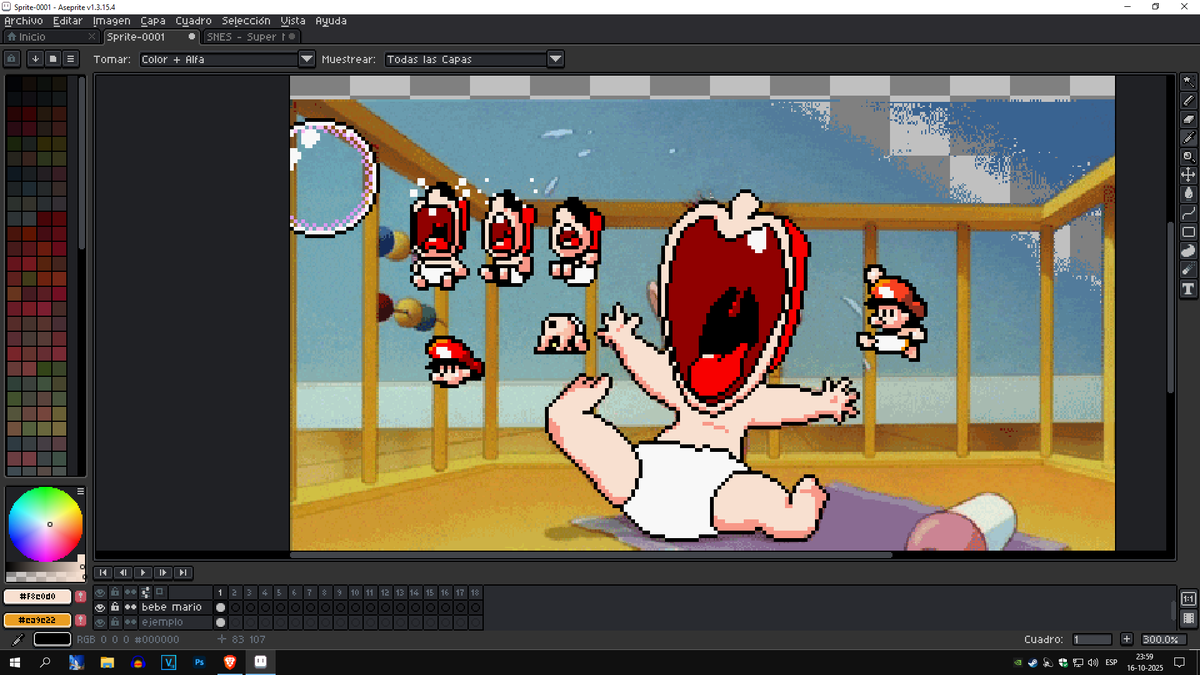Select the Move tool
The image size is (1200, 675).
point(1188,176)
